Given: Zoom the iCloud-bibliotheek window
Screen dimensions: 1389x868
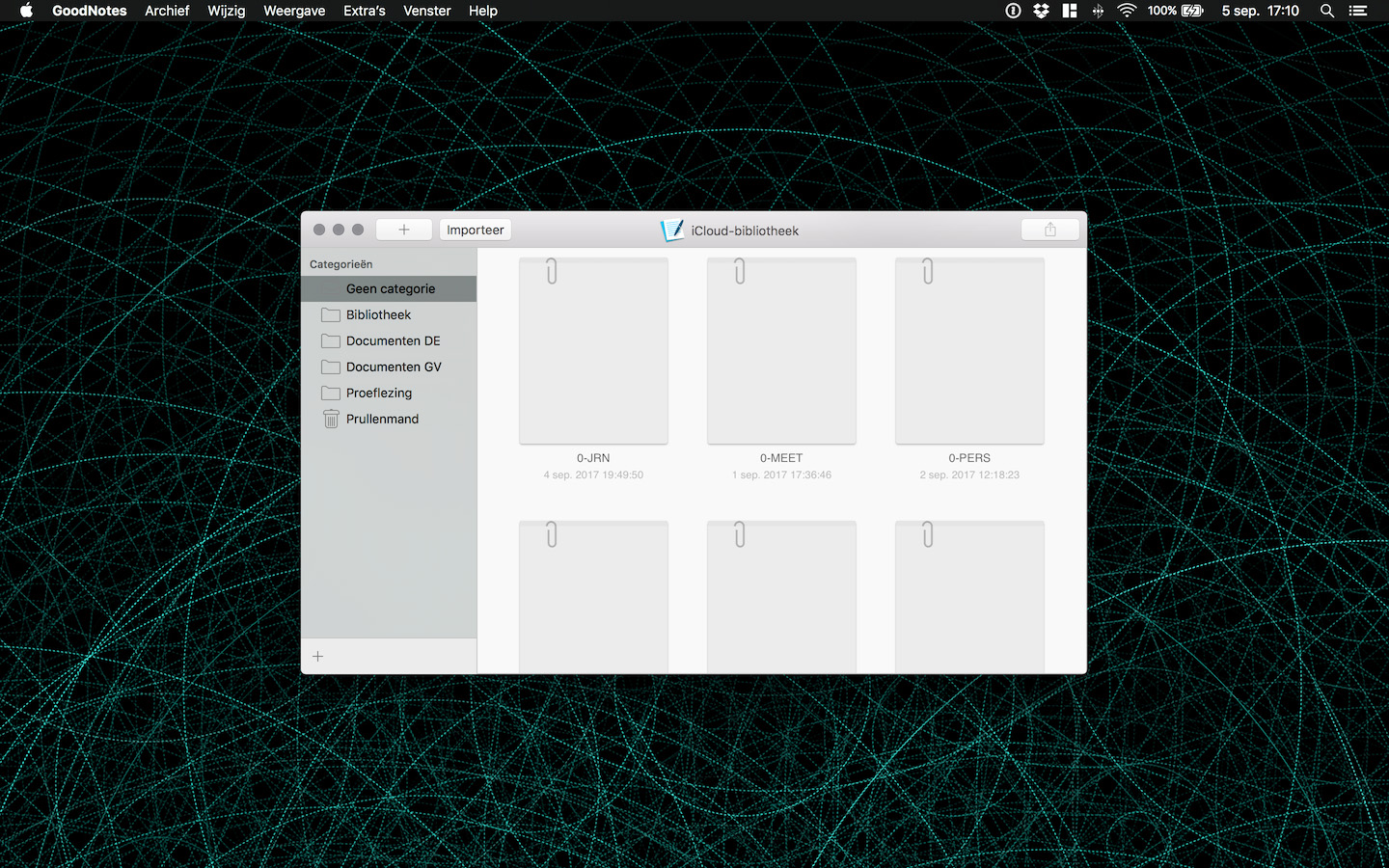Looking at the screenshot, I should coord(358,230).
